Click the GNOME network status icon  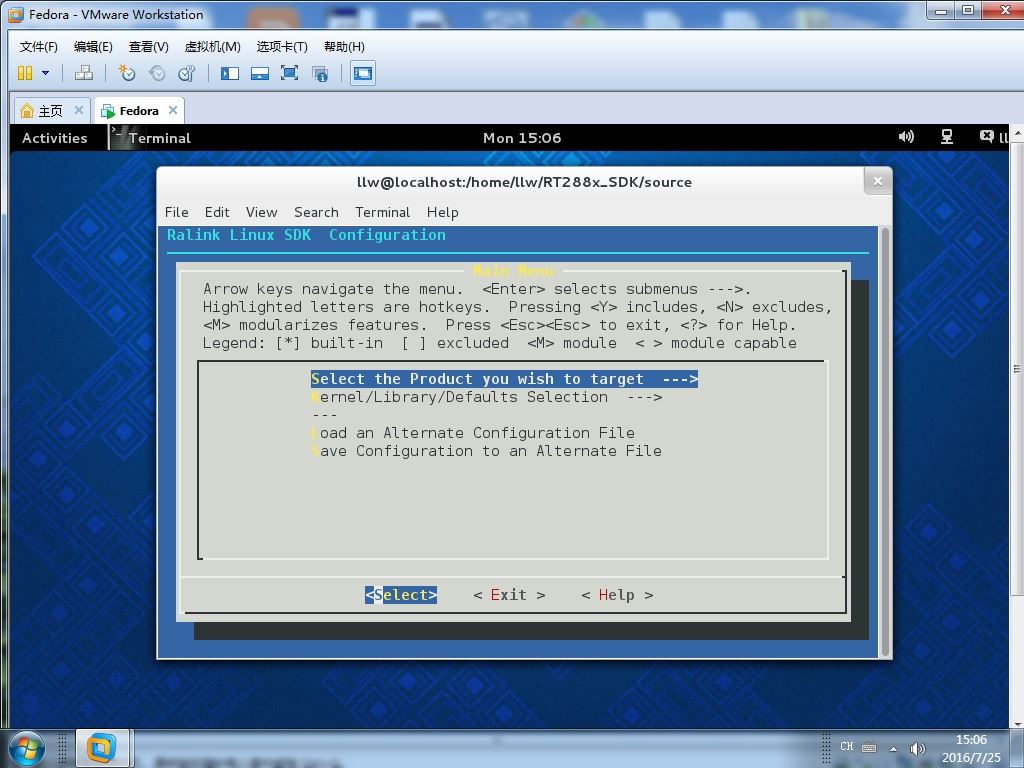click(946, 136)
